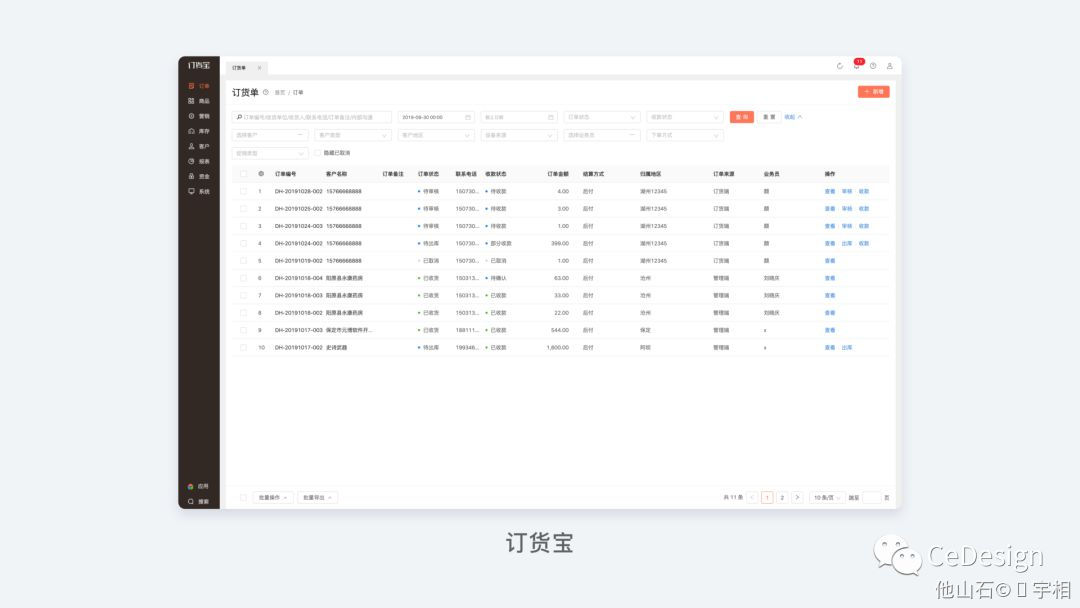Open the 10条/页 page size dropdown

pos(827,497)
